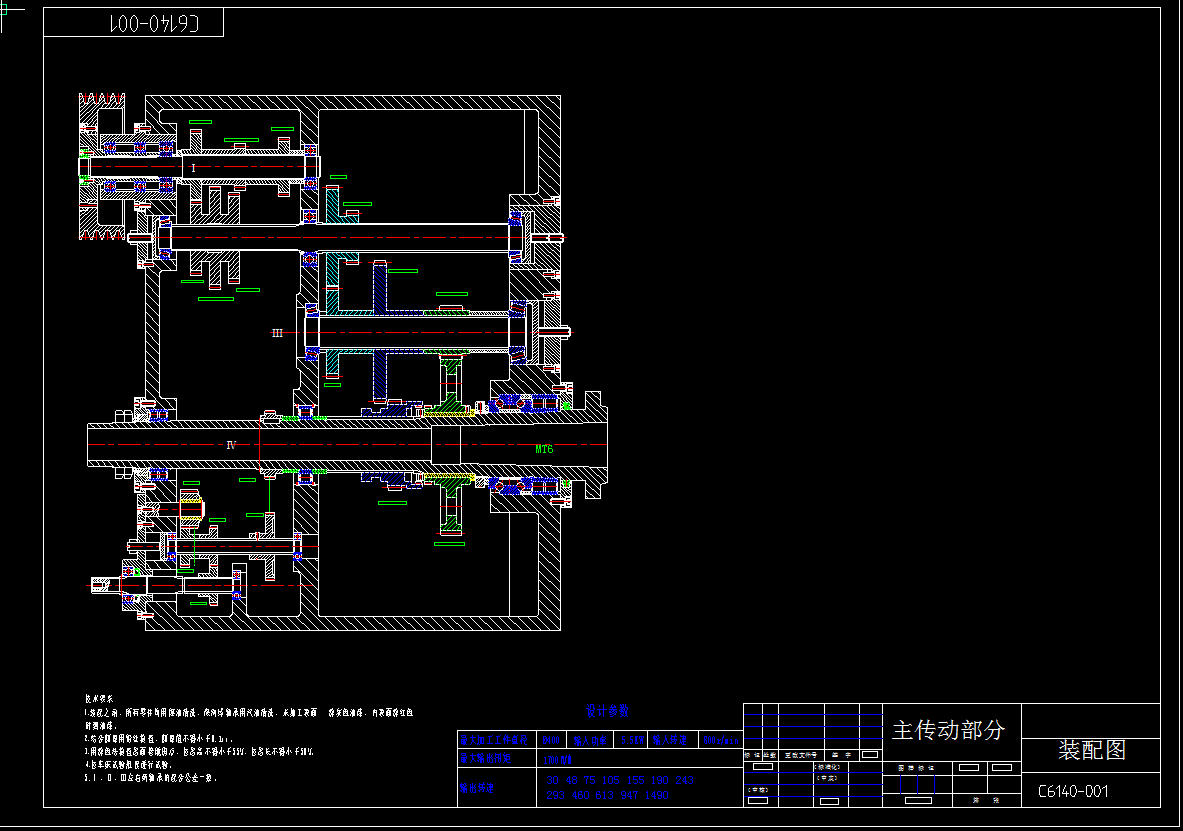Click the '最大加工工件直径' parameter label
Image resolution: width=1183 pixels, height=831 pixels.
tap(494, 740)
